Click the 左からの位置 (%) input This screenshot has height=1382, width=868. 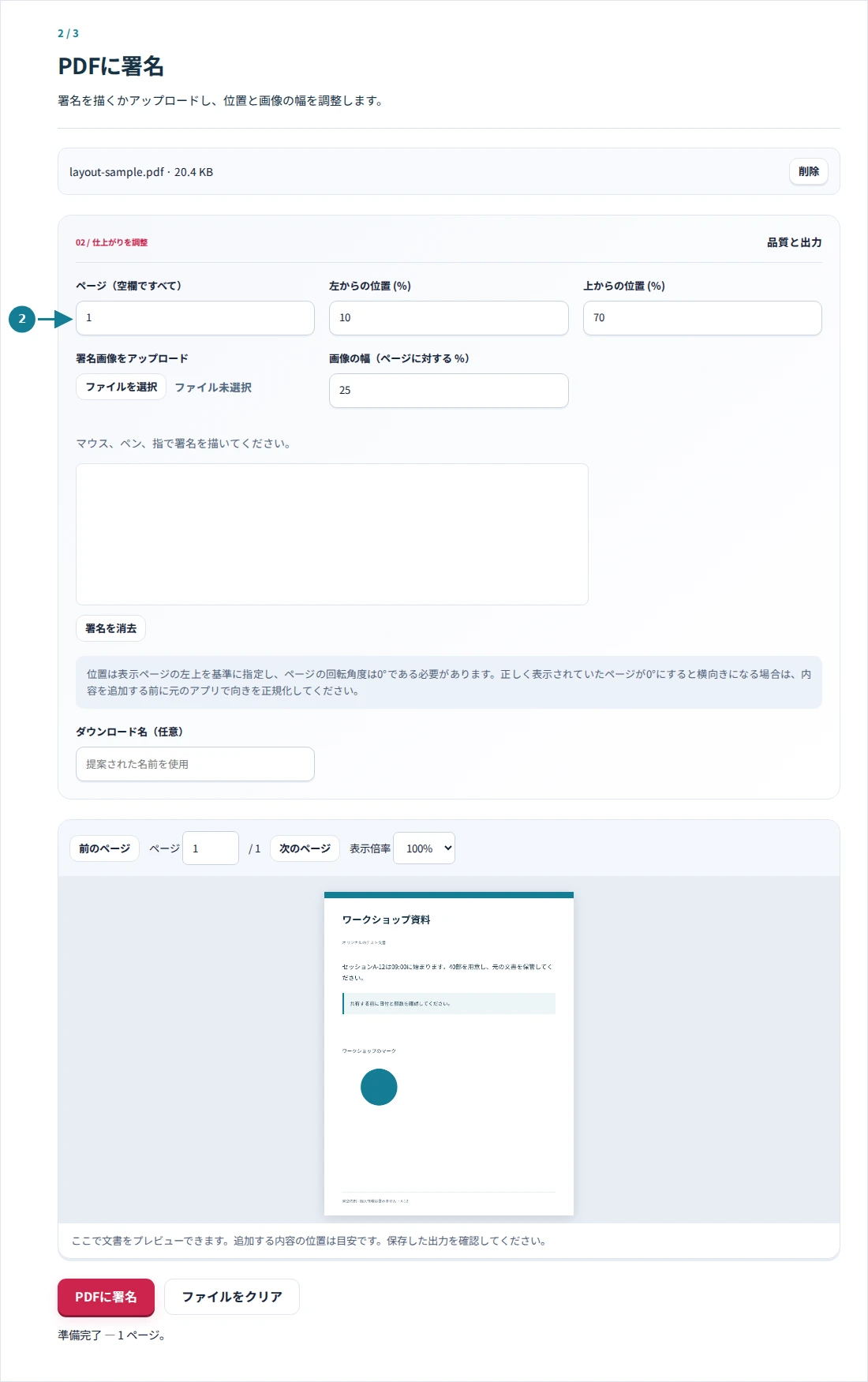pos(448,318)
